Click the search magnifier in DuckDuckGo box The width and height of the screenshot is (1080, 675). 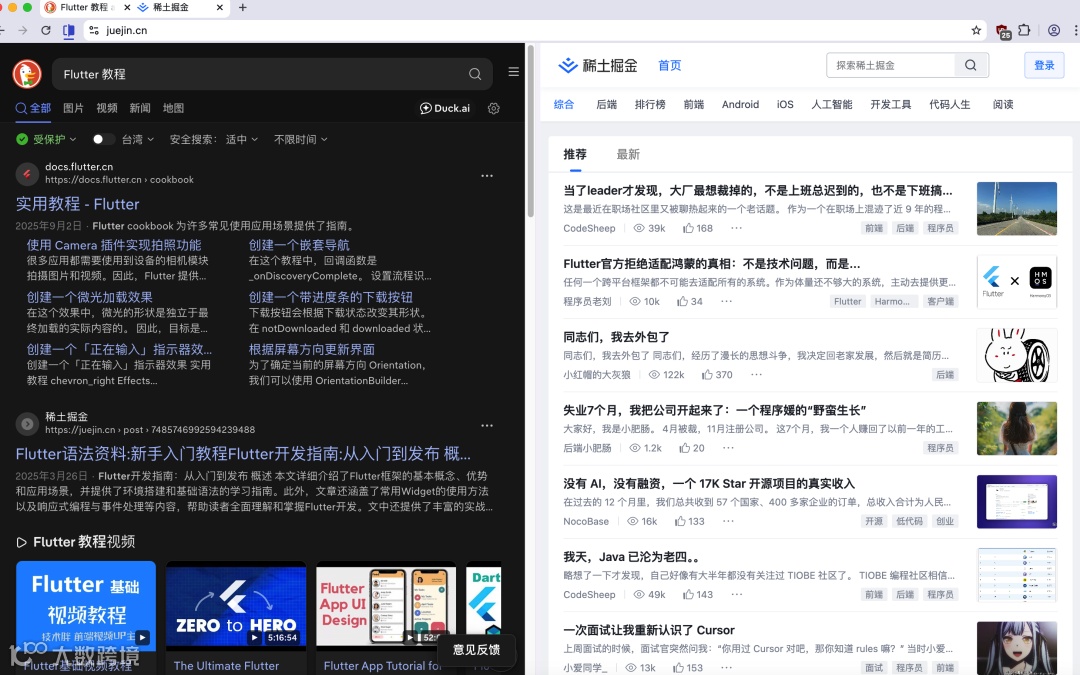[475, 74]
